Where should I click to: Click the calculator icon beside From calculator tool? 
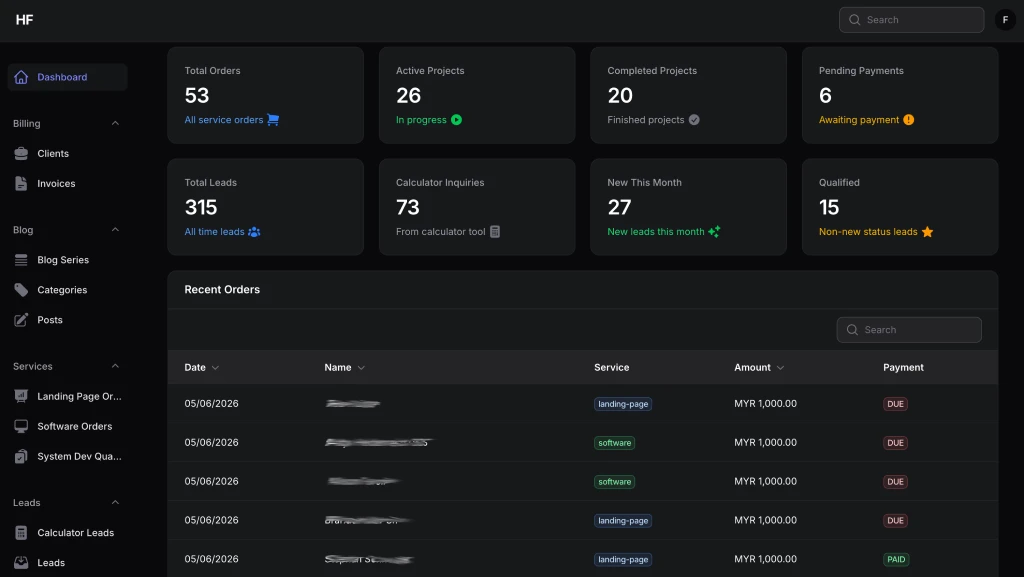pos(495,232)
